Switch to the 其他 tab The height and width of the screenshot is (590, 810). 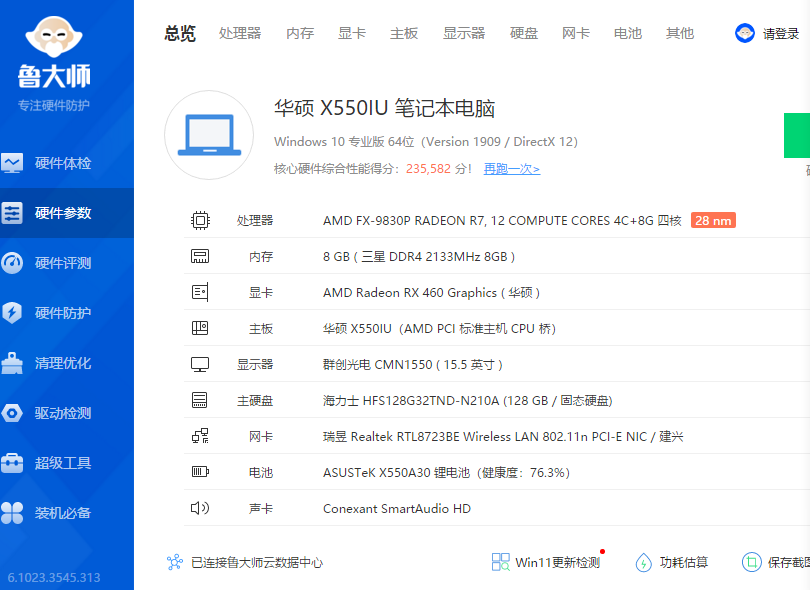click(680, 34)
